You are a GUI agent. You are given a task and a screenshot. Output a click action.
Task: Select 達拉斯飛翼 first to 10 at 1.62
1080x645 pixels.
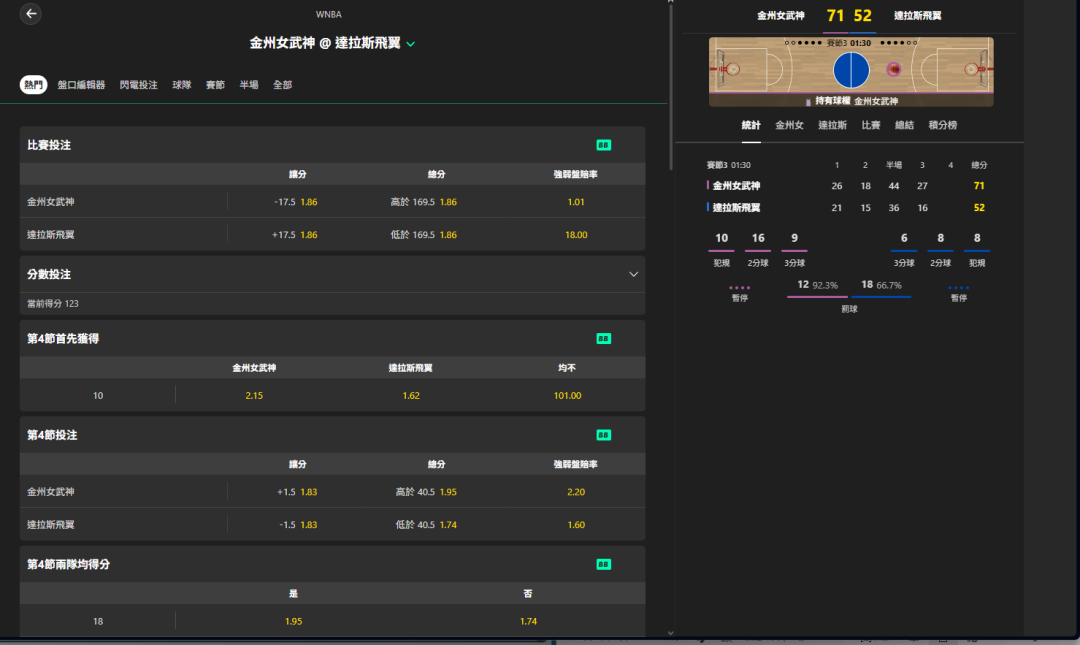[x=411, y=396]
